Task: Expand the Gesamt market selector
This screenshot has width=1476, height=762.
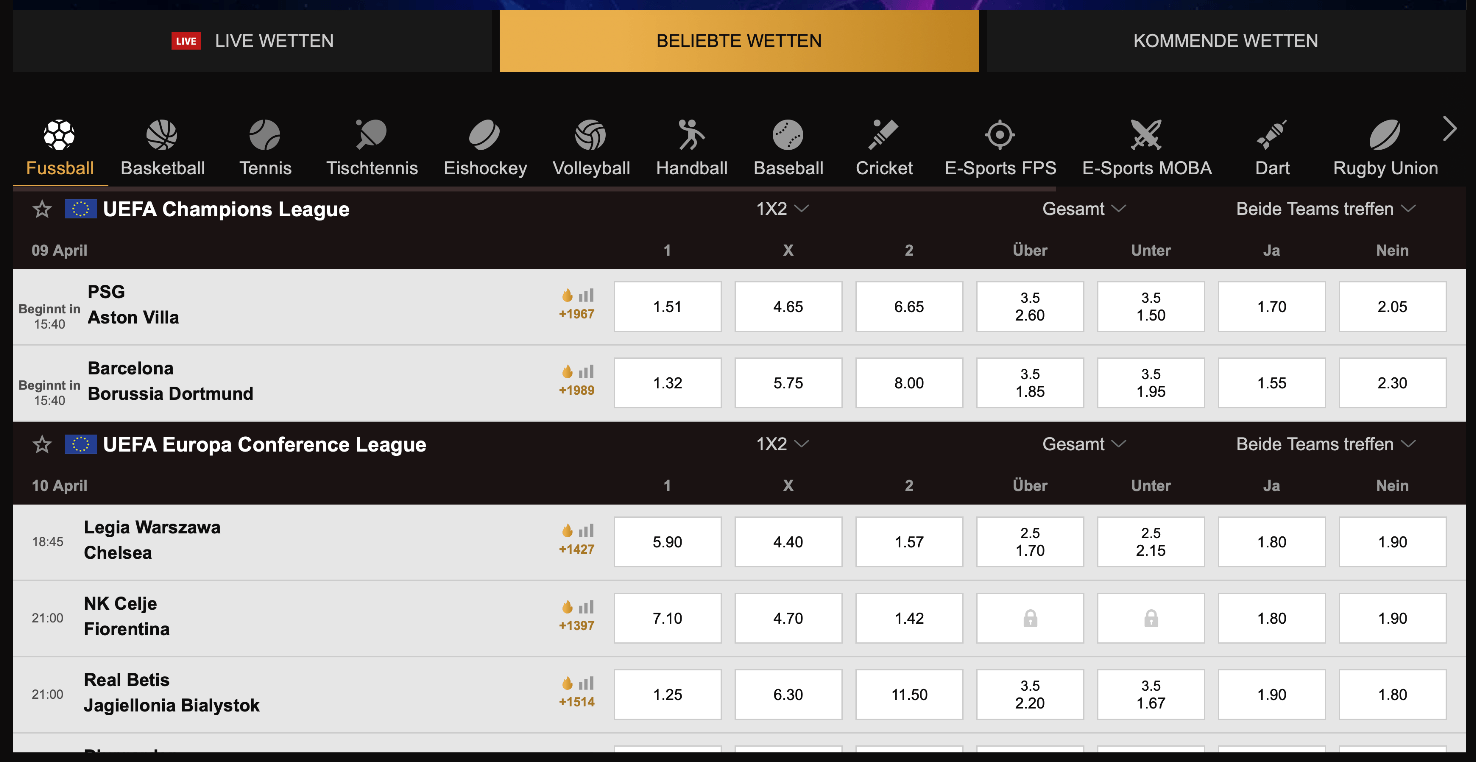Action: pos(1085,208)
